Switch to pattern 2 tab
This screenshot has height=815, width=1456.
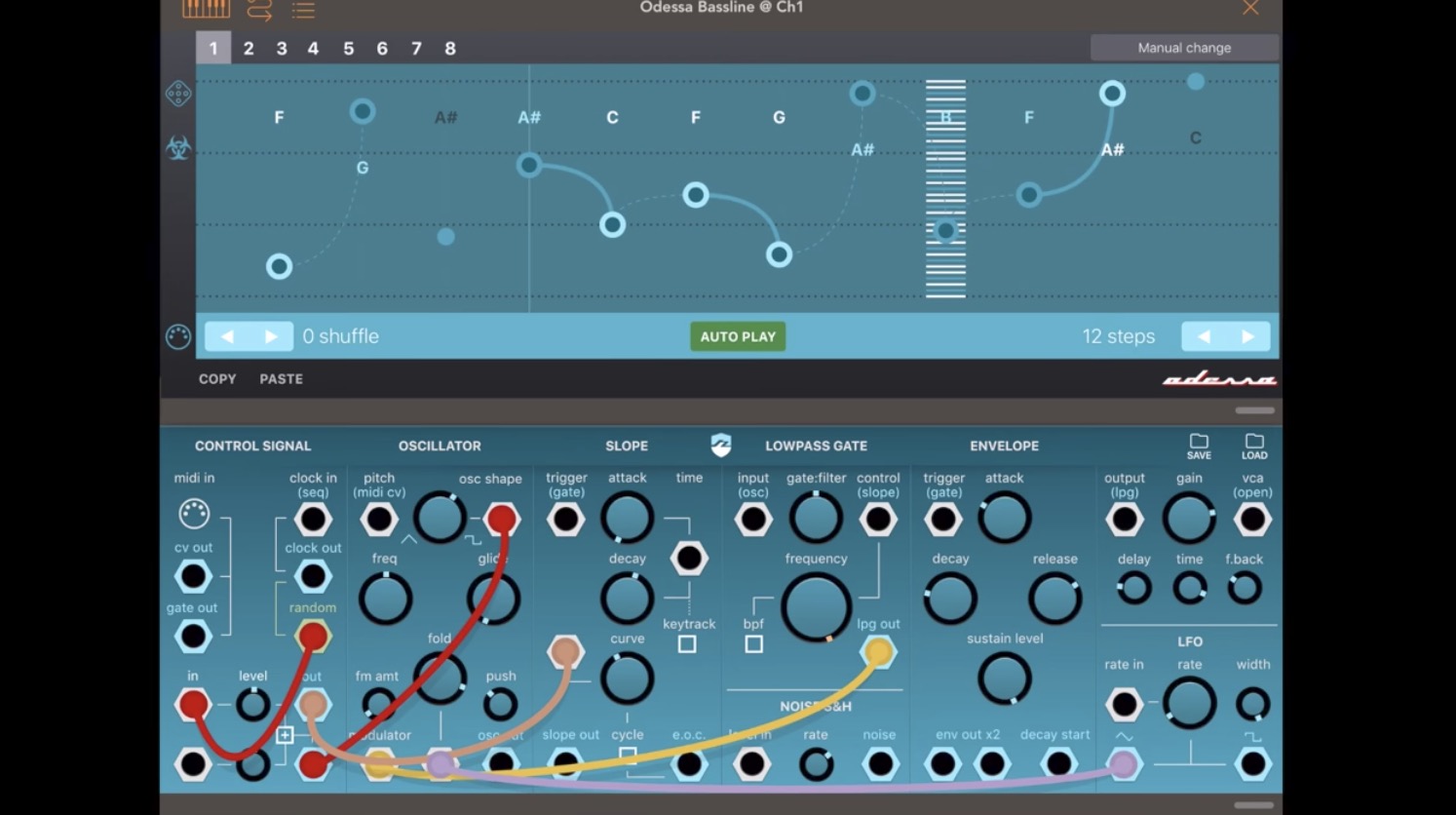pyautogui.click(x=249, y=48)
